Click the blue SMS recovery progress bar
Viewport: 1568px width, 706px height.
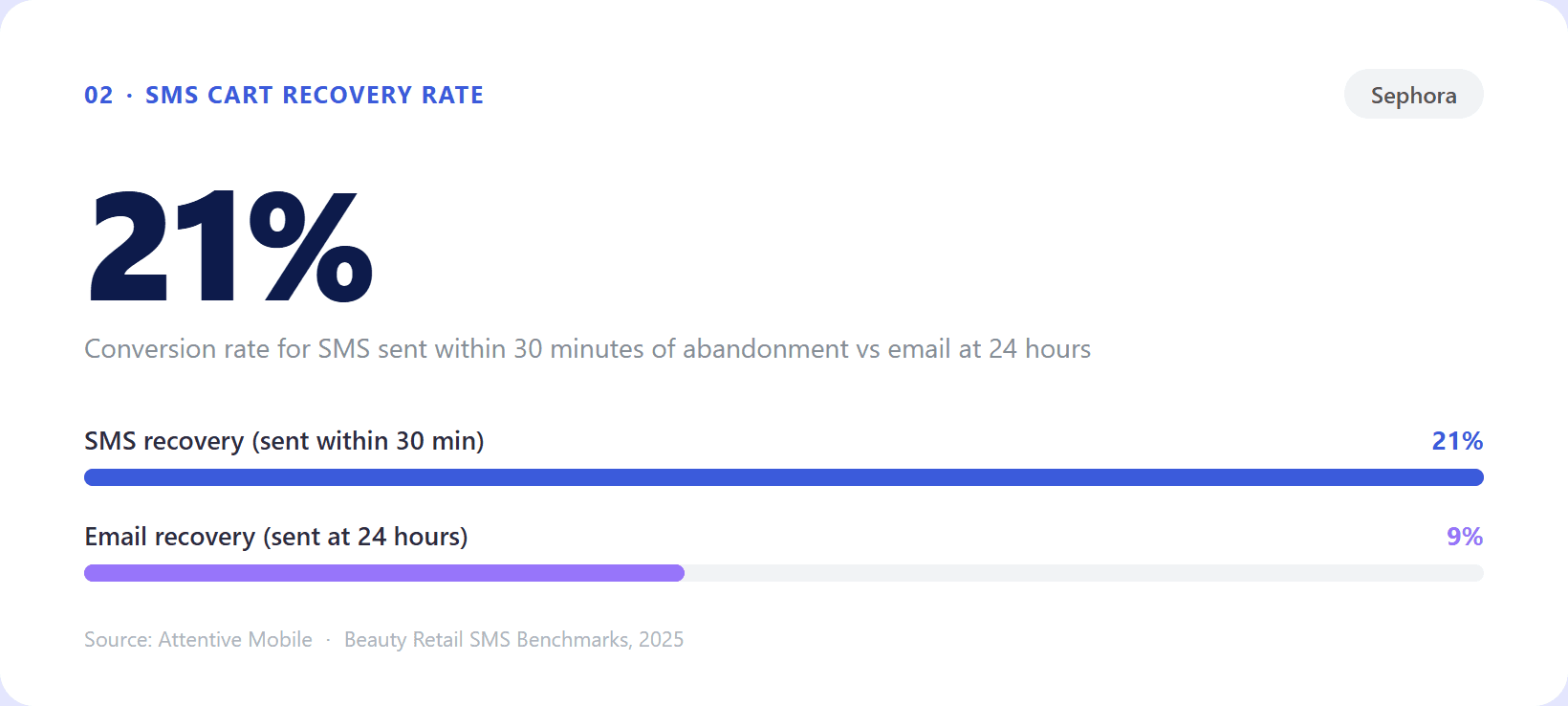(x=783, y=477)
